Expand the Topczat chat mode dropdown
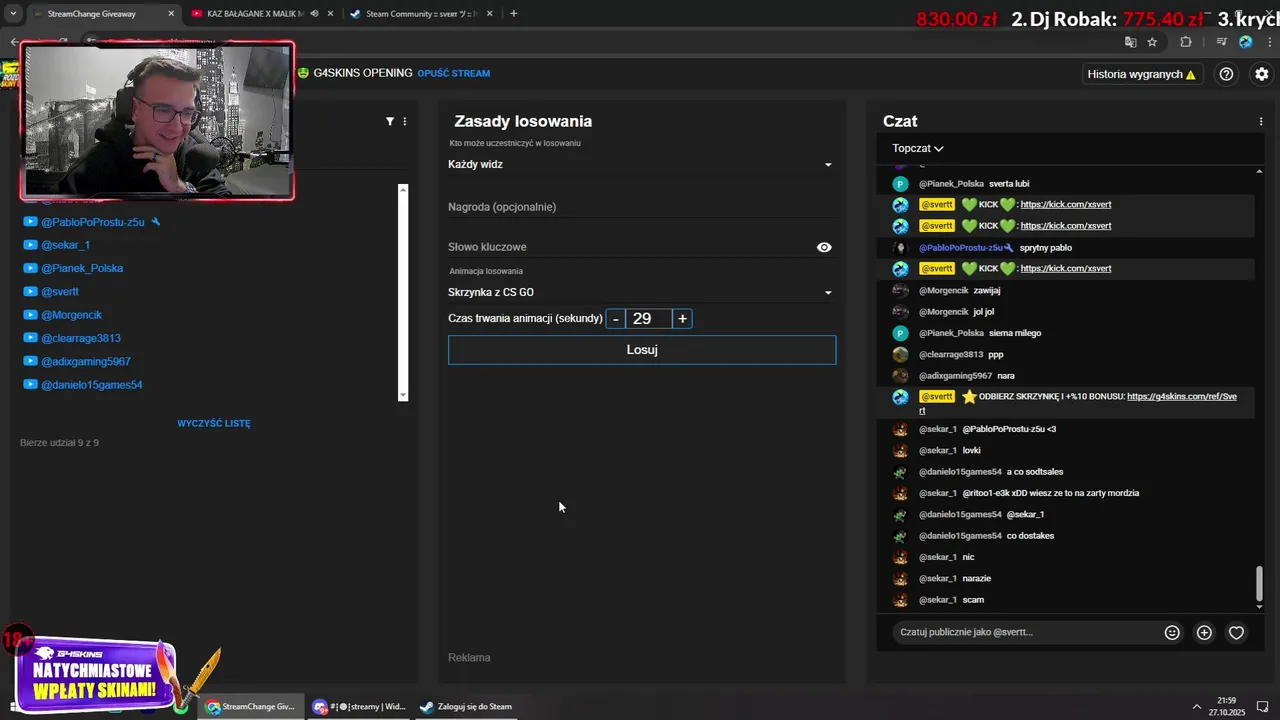 click(917, 148)
